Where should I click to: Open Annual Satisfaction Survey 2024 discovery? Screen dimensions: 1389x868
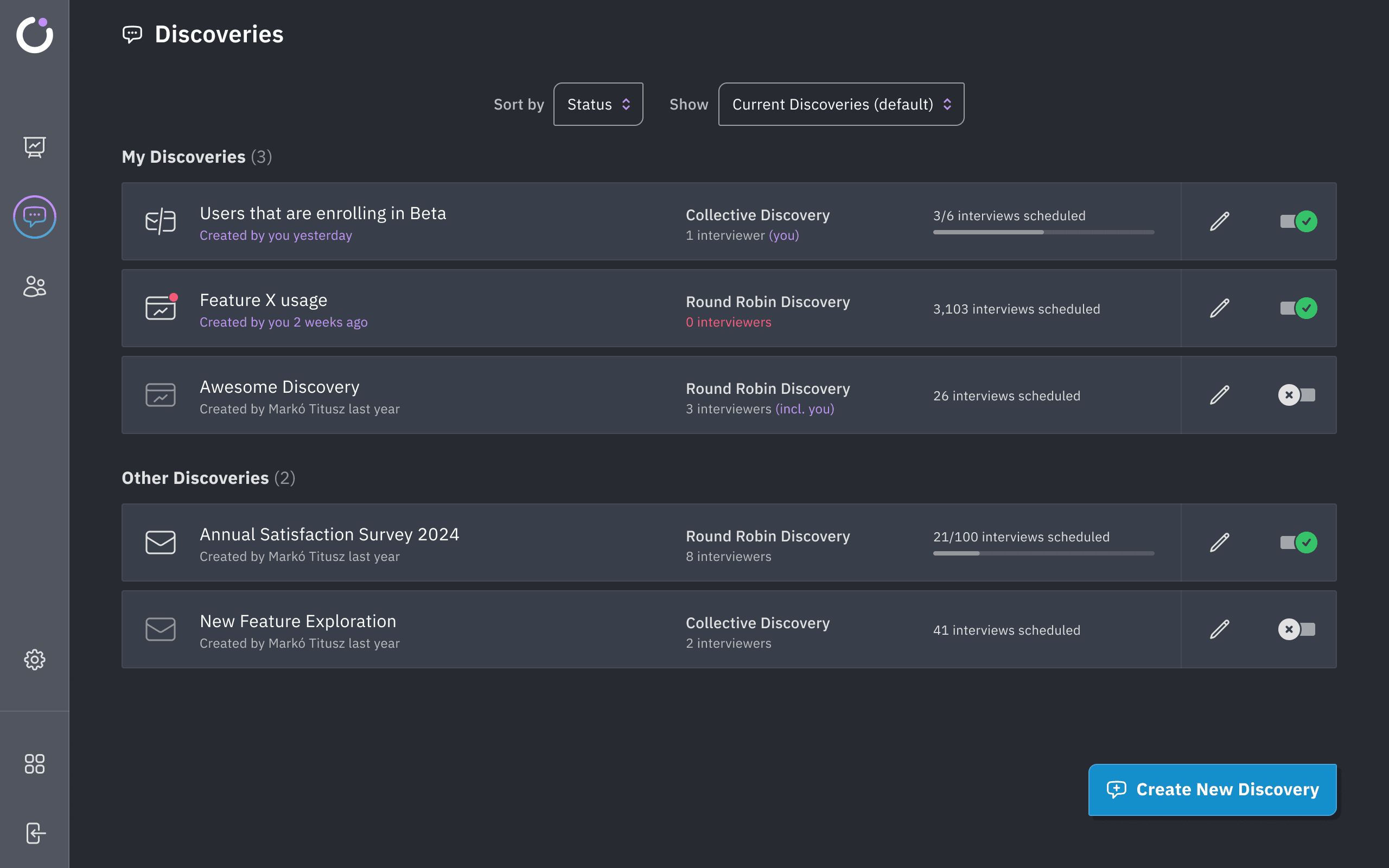click(x=329, y=534)
